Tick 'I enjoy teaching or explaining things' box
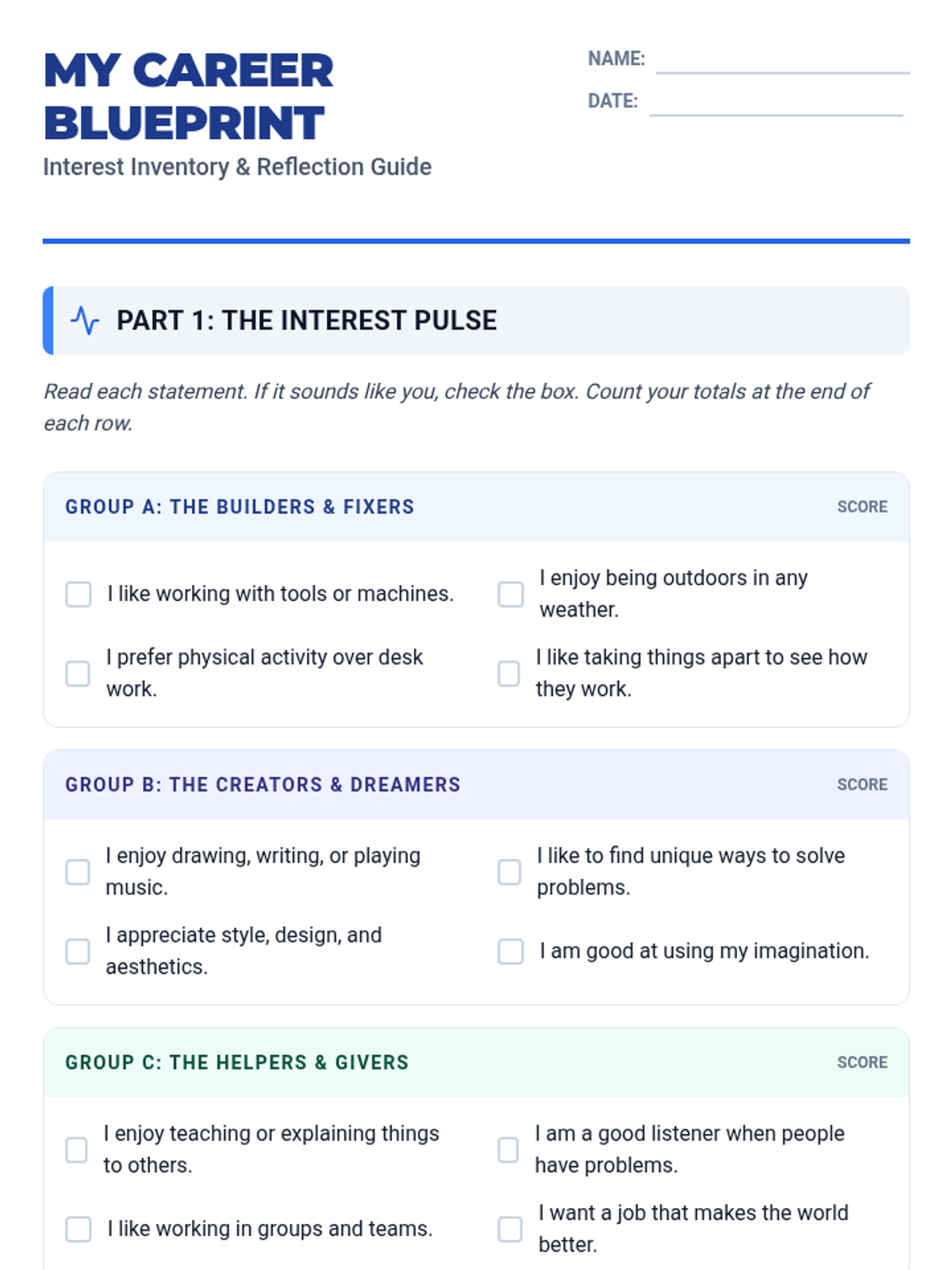This screenshot has height=1270, width=952. pos(76,1149)
